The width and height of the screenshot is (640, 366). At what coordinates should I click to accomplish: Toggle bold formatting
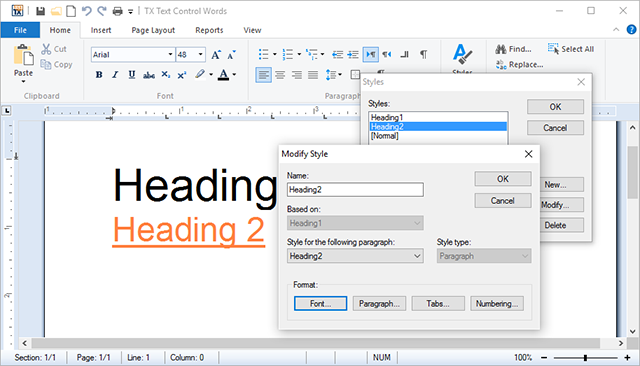(99, 75)
